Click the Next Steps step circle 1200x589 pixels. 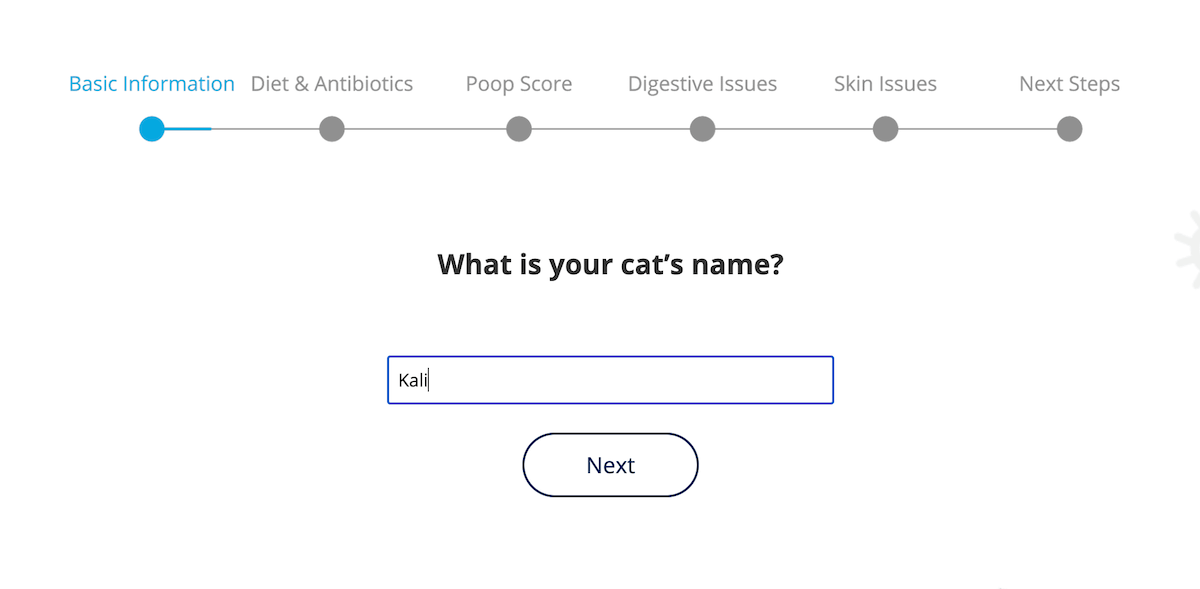tap(1069, 129)
